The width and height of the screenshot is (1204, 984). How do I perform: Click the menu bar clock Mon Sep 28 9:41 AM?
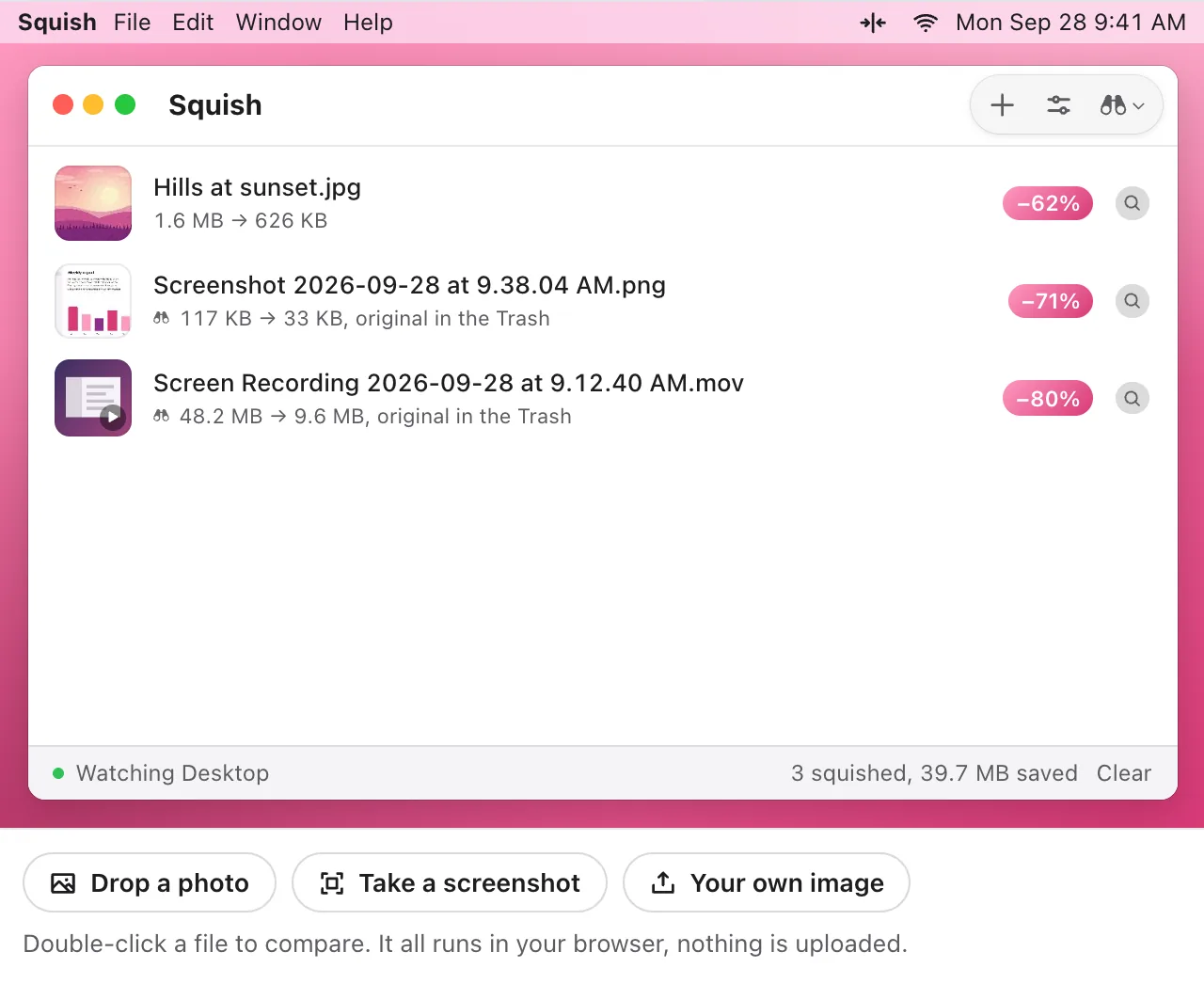click(x=1070, y=23)
